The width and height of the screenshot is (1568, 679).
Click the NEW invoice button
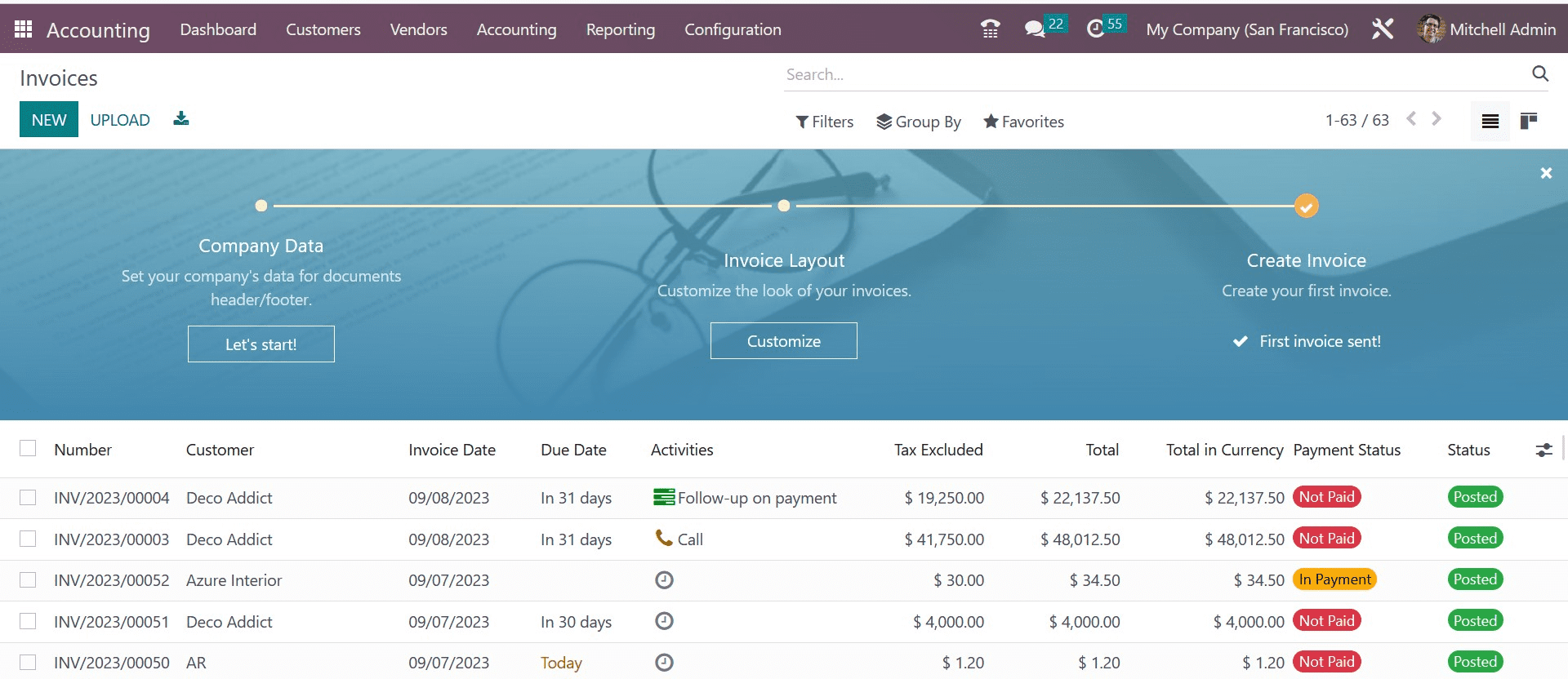49,119
